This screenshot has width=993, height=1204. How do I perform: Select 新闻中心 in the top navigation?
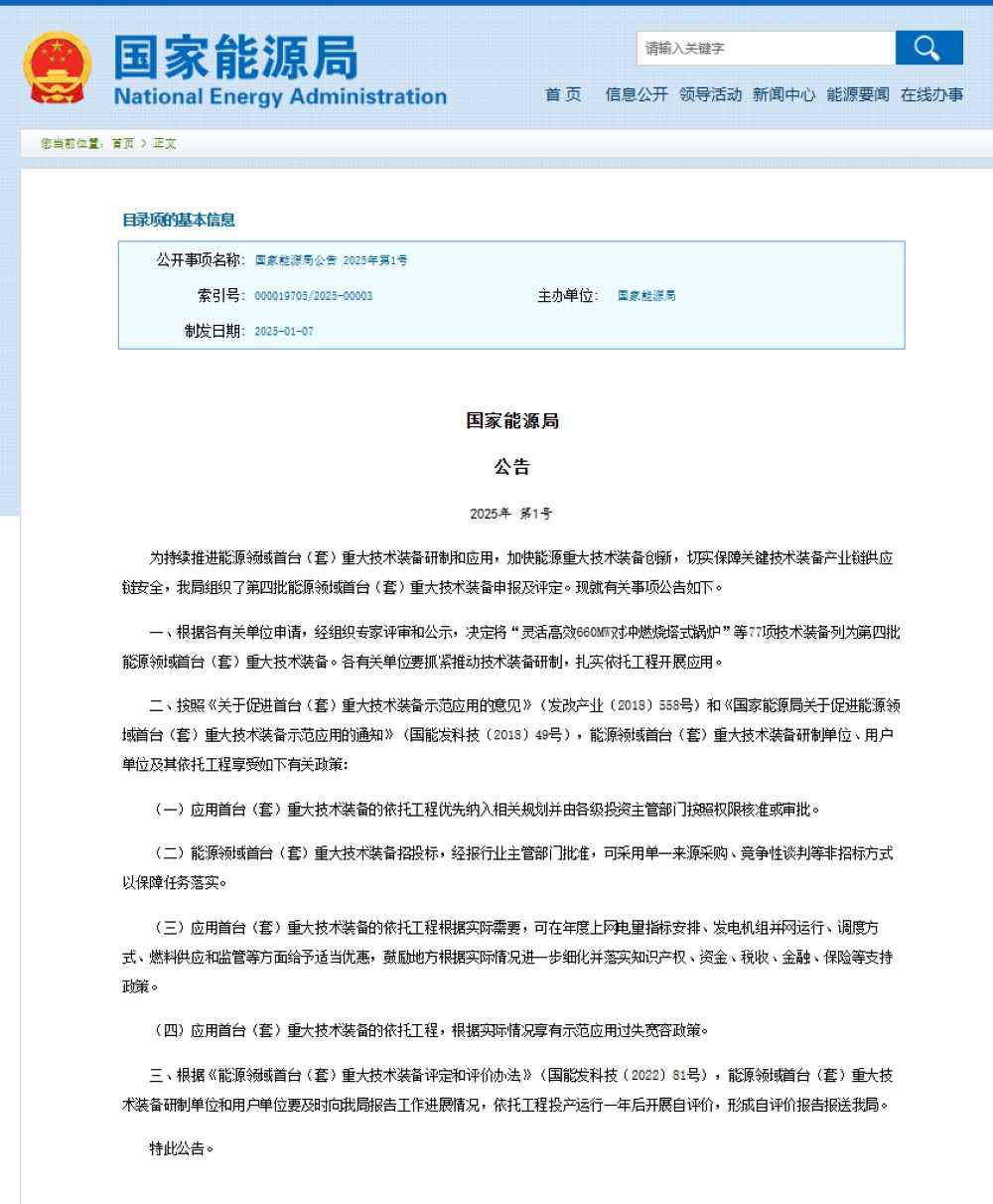783,94
